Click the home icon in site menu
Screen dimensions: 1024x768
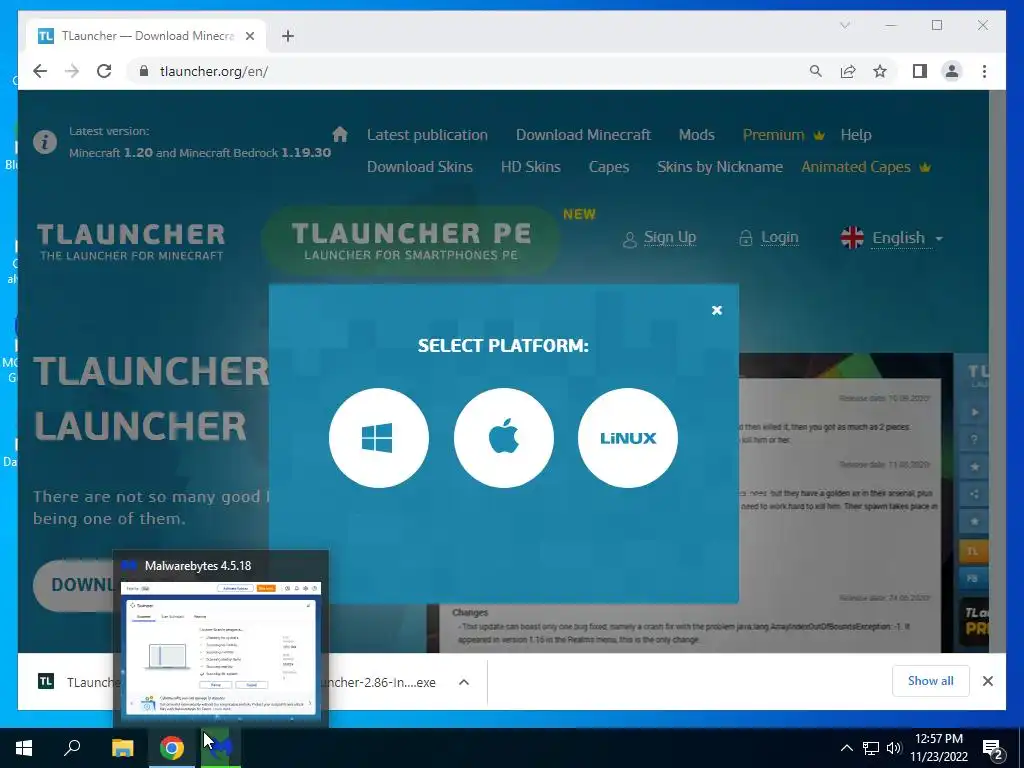pos(340,134)
